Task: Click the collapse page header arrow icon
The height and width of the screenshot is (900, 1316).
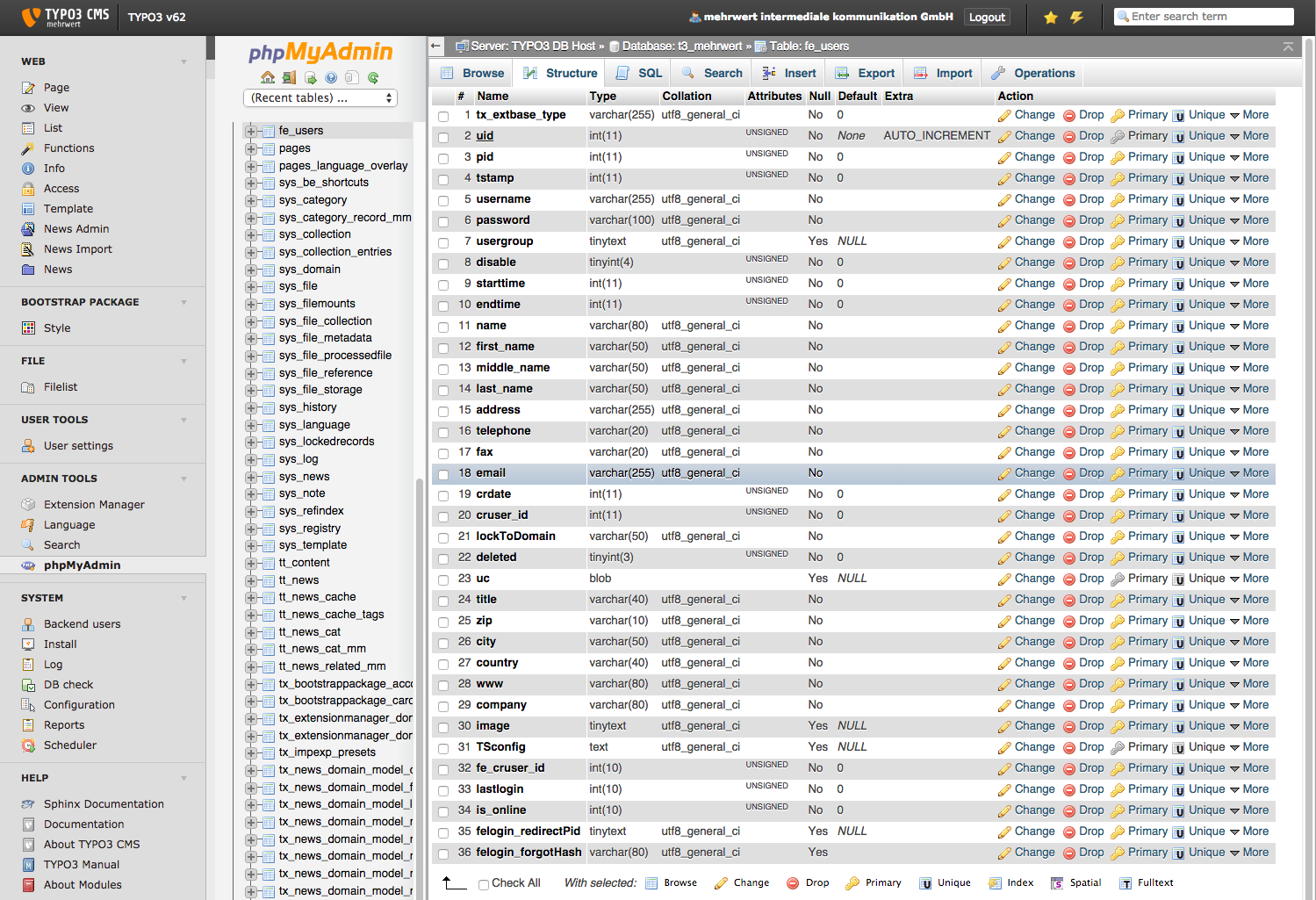Action: (x=1288, y=47)
